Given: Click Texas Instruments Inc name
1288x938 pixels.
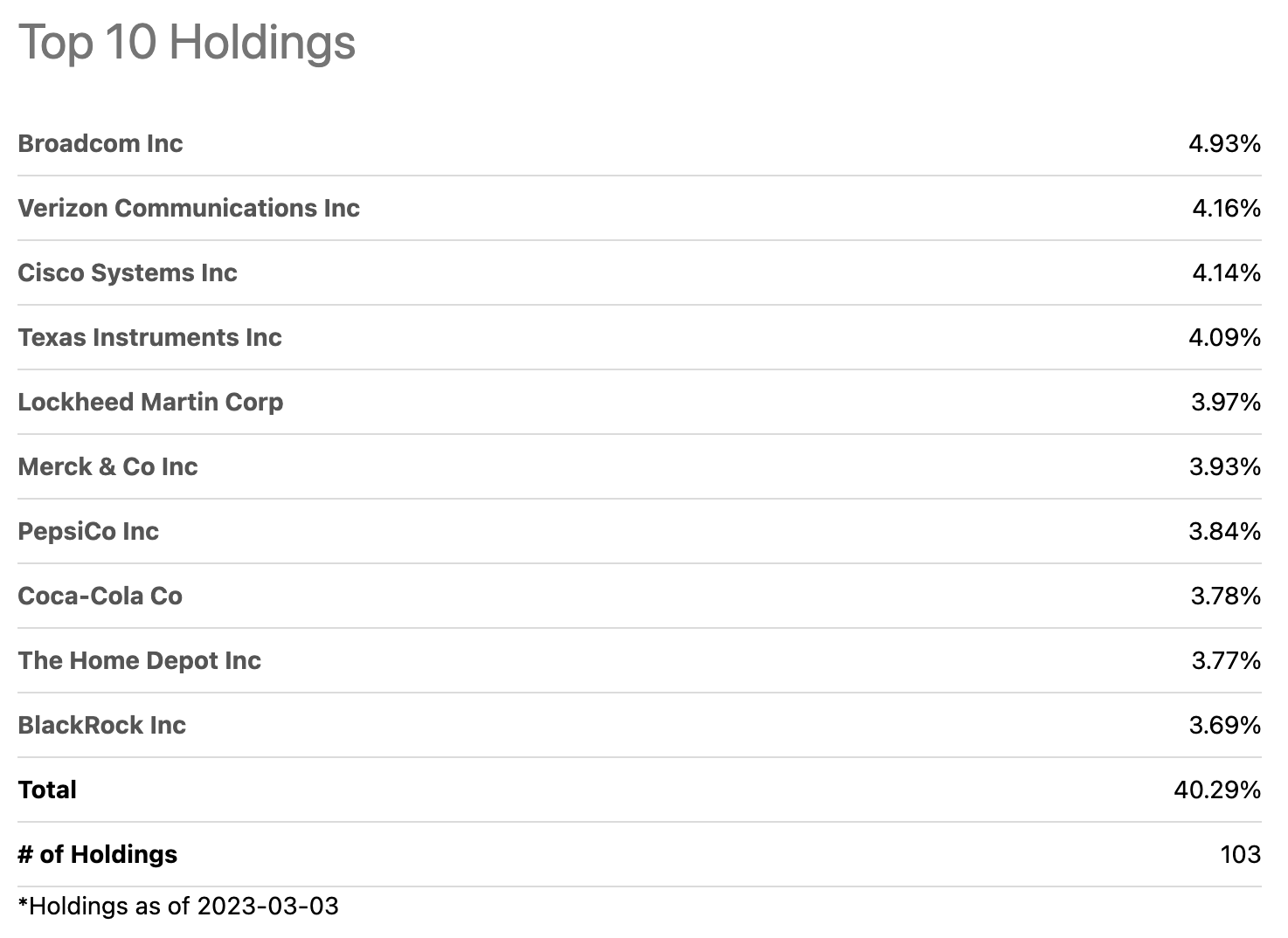Looking at the screenshot, I should pos(149,337).
